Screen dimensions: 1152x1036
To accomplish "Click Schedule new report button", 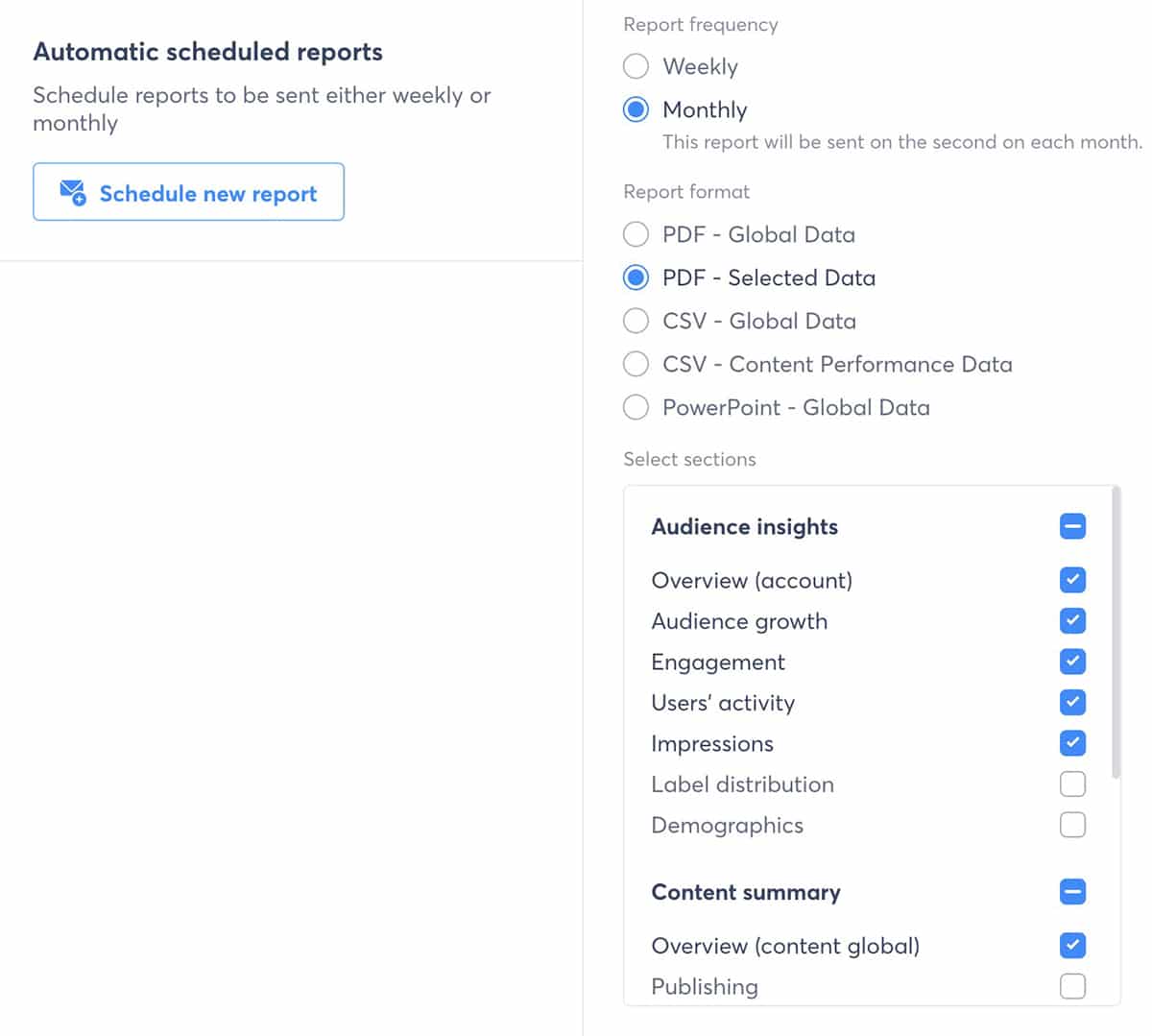I will tap(188, 192).
